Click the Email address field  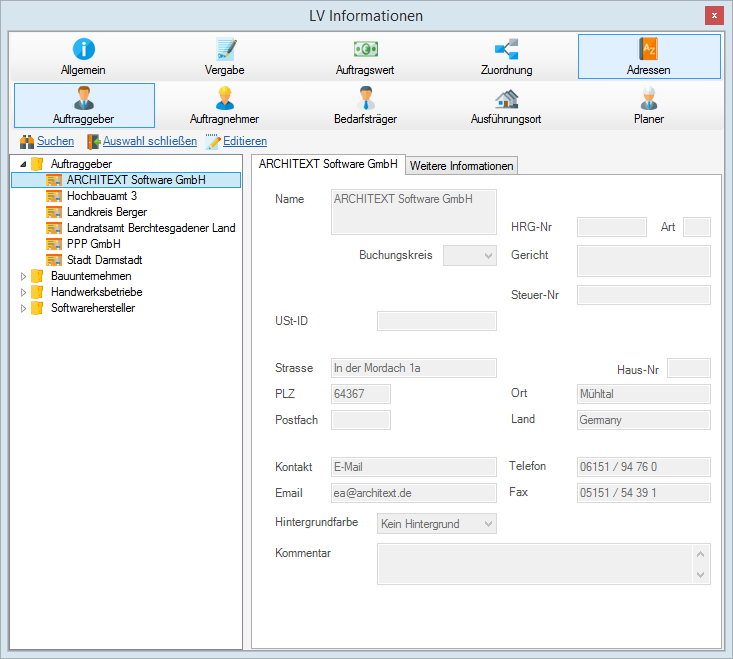tap(414, 493)
